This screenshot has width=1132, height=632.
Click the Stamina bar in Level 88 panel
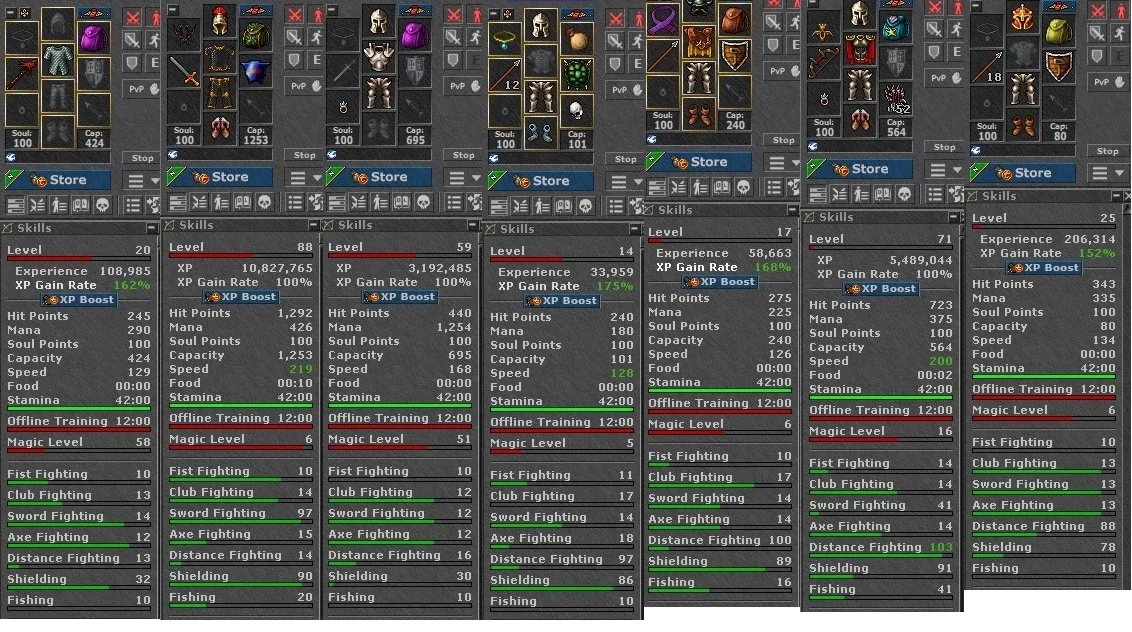[240, 406]
